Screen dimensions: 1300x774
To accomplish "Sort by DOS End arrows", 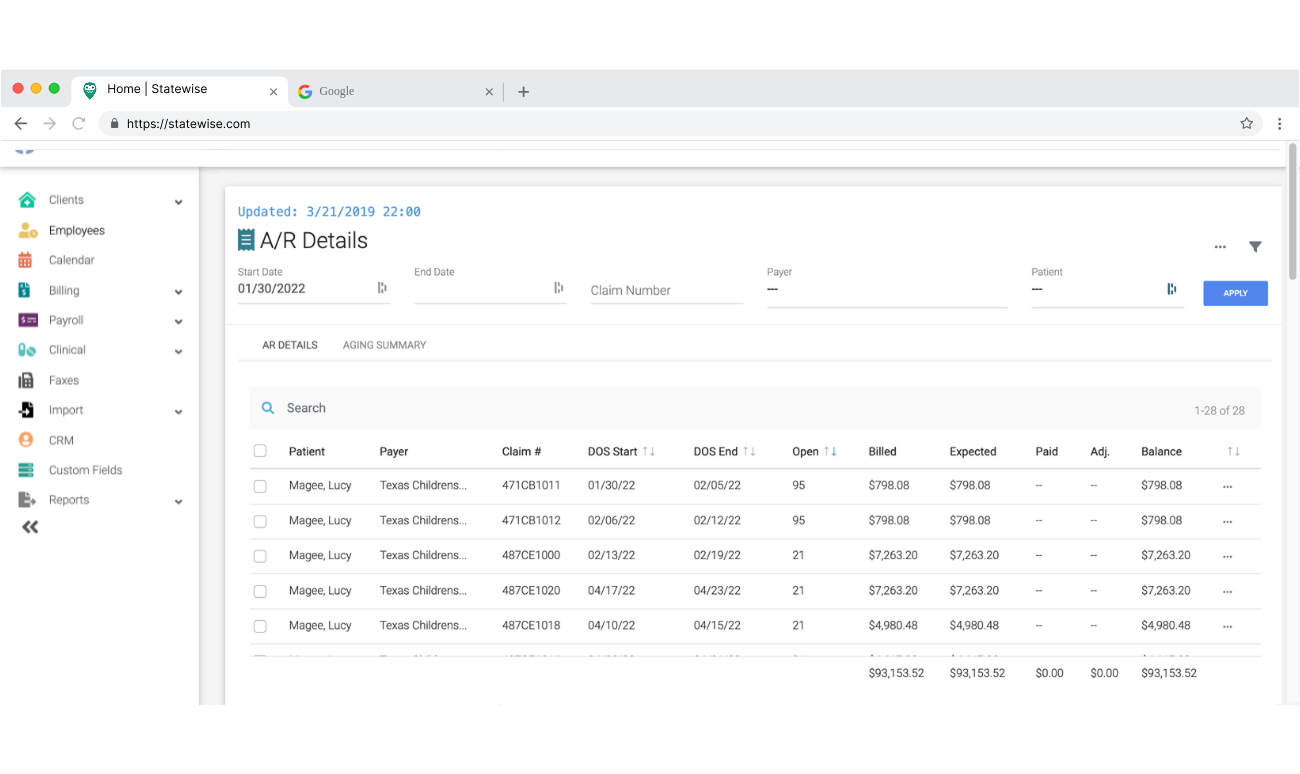I will coord(749,452).
